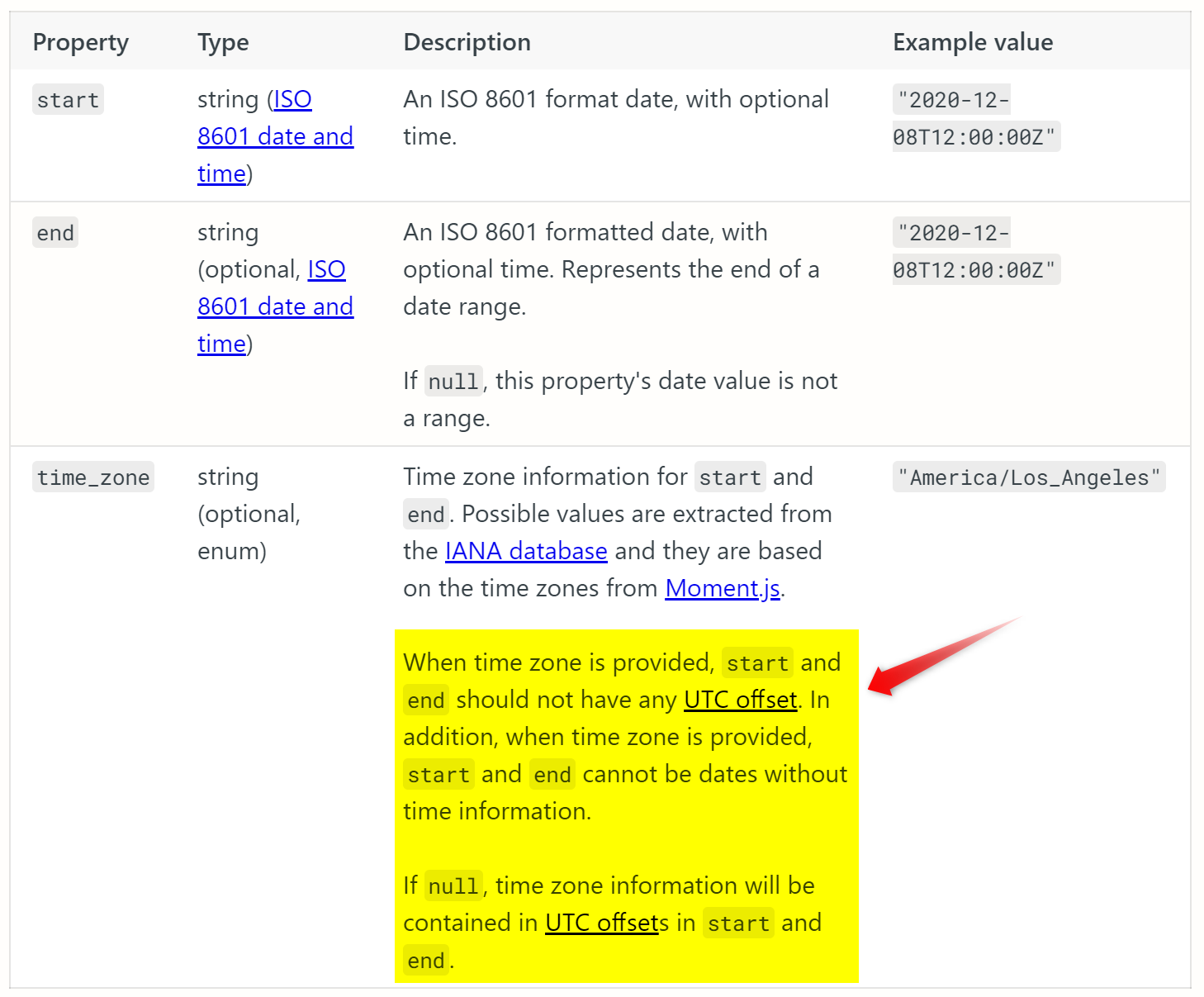Image resolution: width=1204 pixels, height=997 pixels.
Task: Open the ISO 8601 link in the end row
Action: (x=275, y=306)
